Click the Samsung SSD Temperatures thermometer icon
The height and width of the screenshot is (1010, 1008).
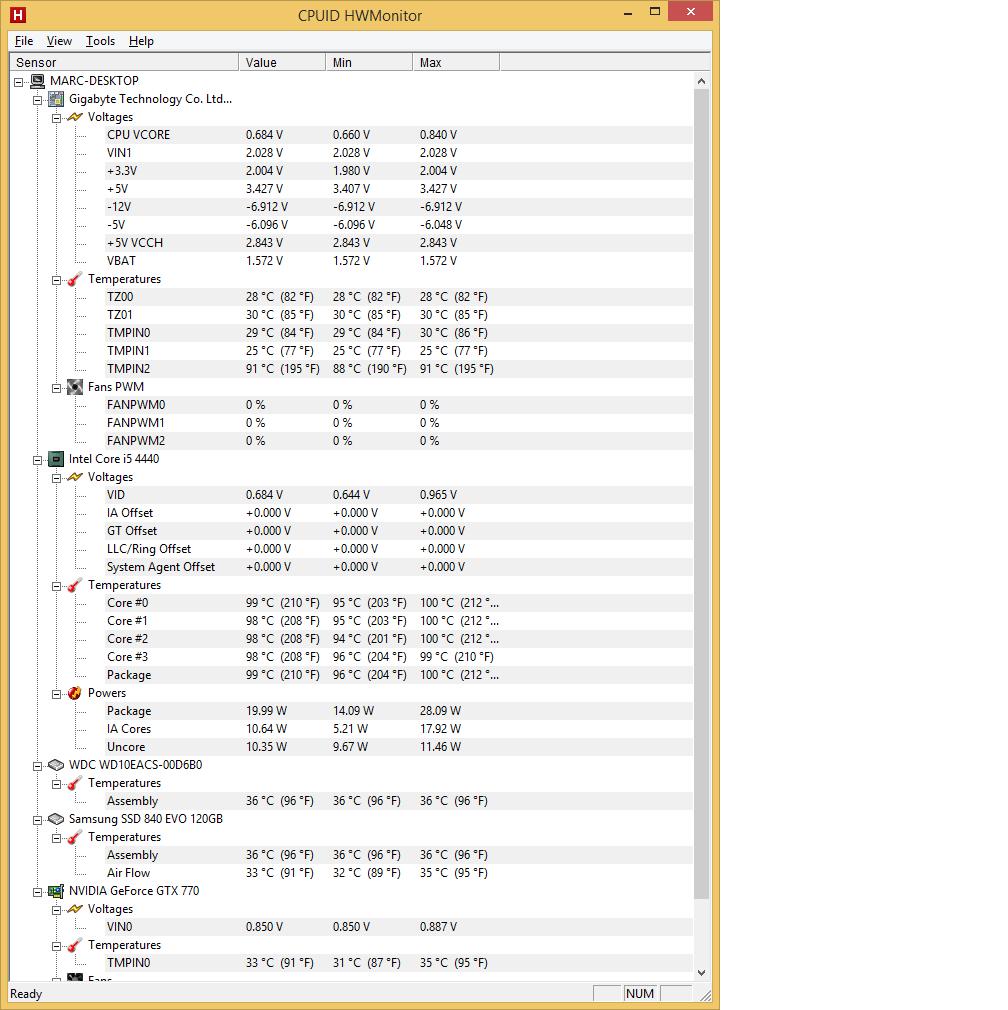click(x=75, y=837)
